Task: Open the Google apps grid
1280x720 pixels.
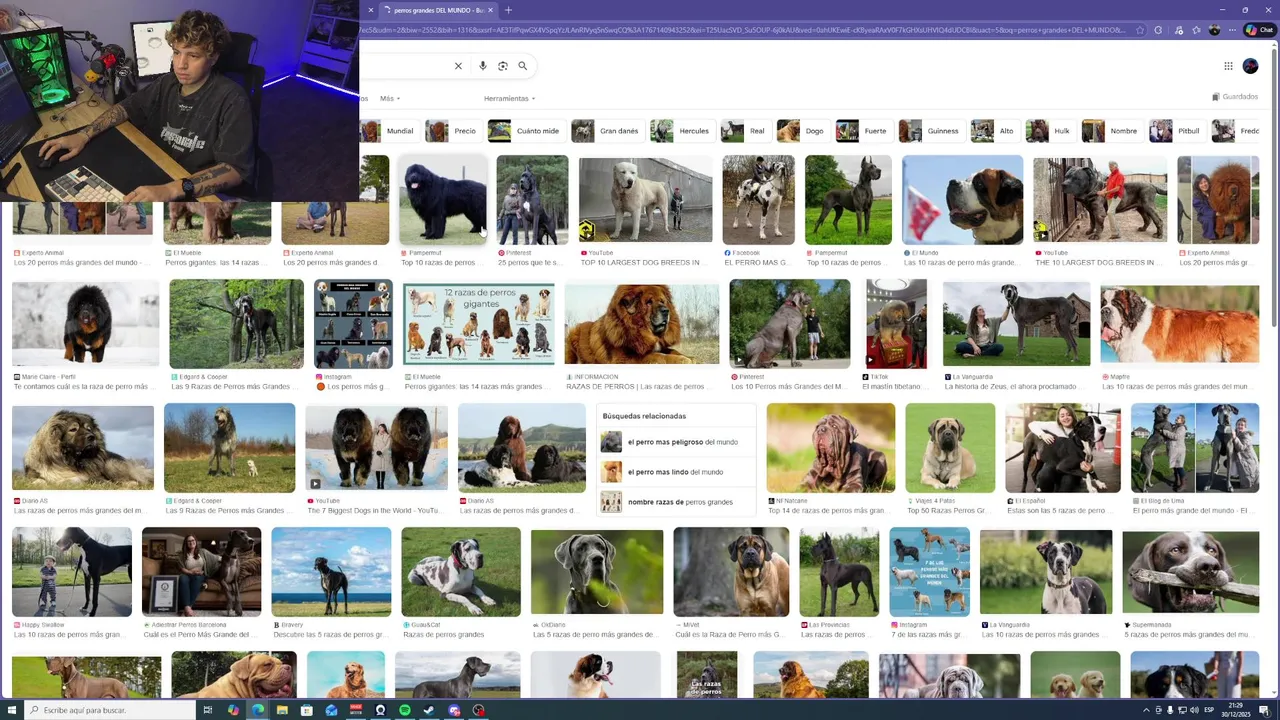Action: point(1228,66)
